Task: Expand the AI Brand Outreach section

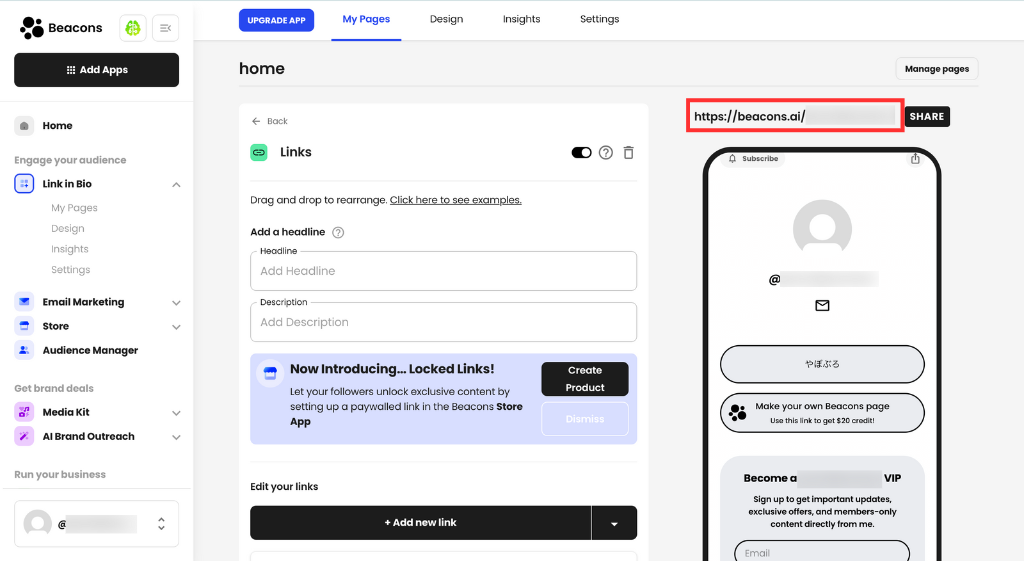Action: tap(176, 438)
